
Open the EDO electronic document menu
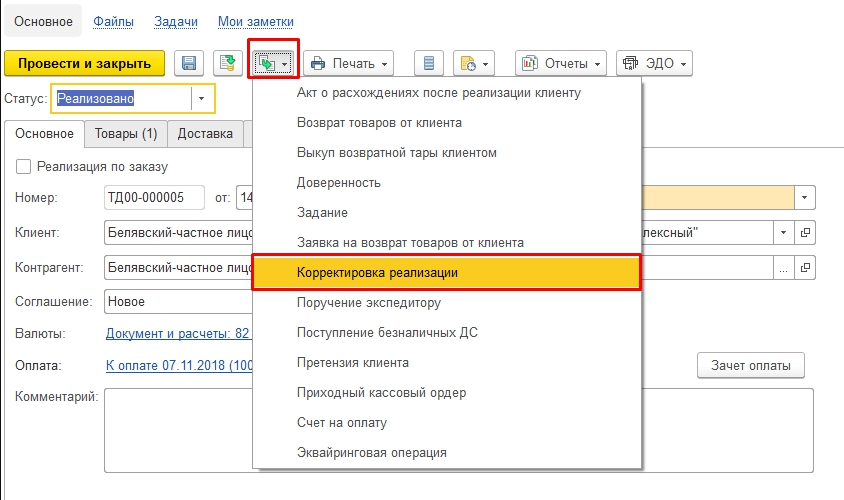pyautogui.click(x=655, y=63)
